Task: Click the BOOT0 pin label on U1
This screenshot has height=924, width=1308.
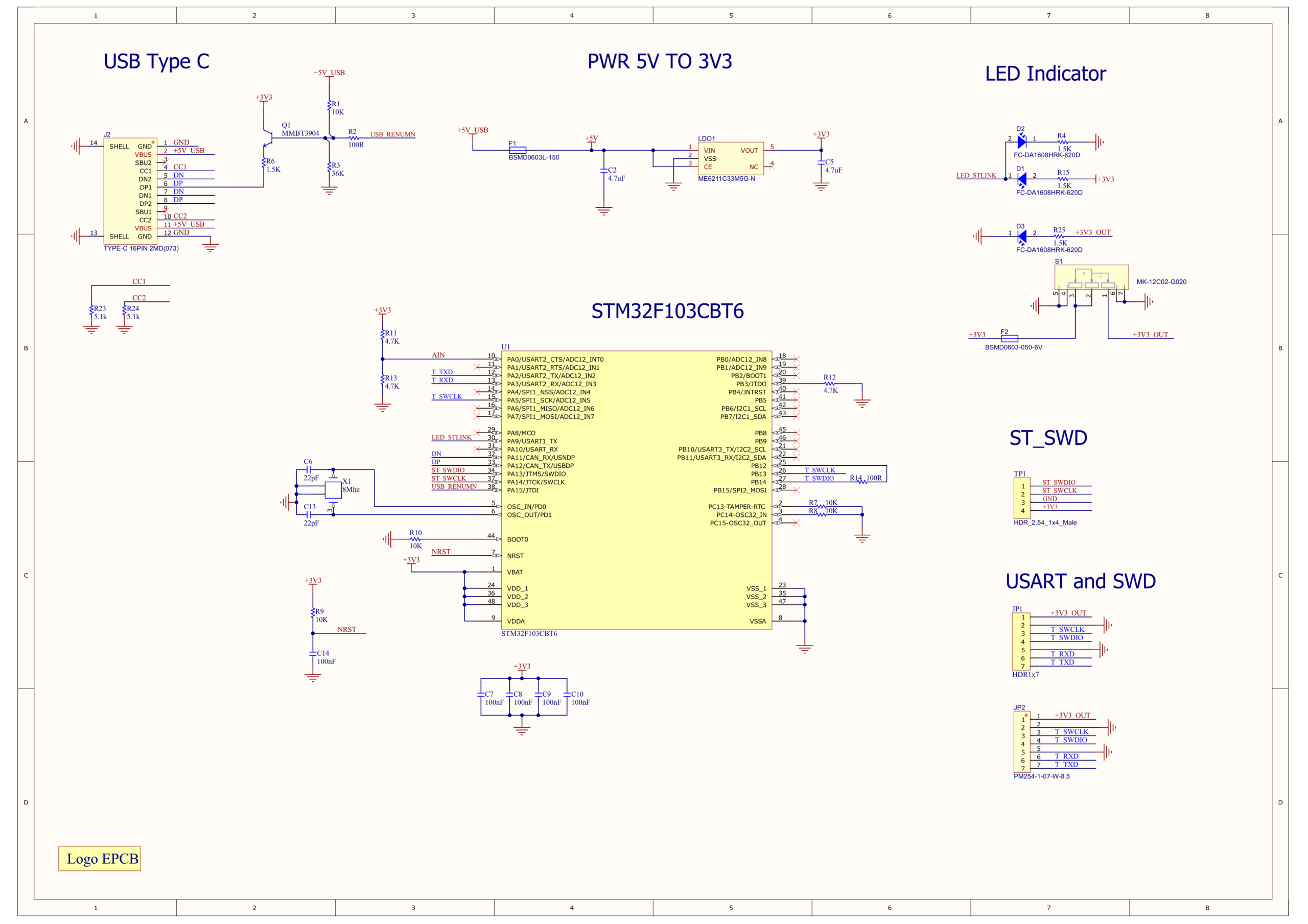Action: pos(517,539)
